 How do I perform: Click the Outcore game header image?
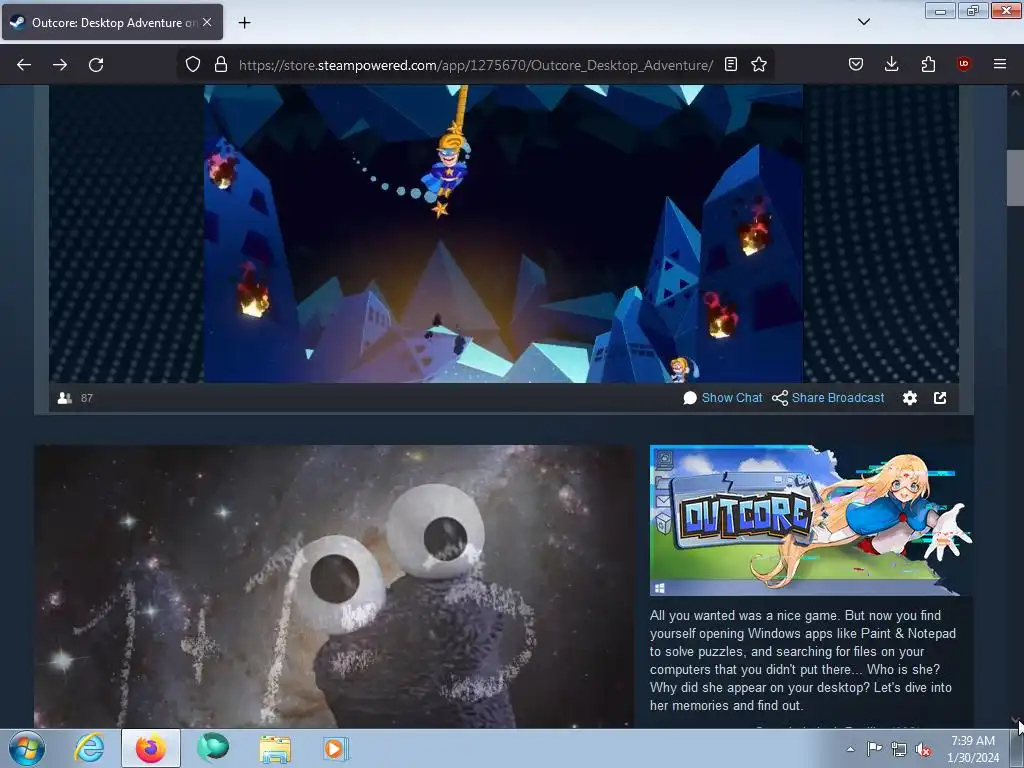tap(811, 520)
